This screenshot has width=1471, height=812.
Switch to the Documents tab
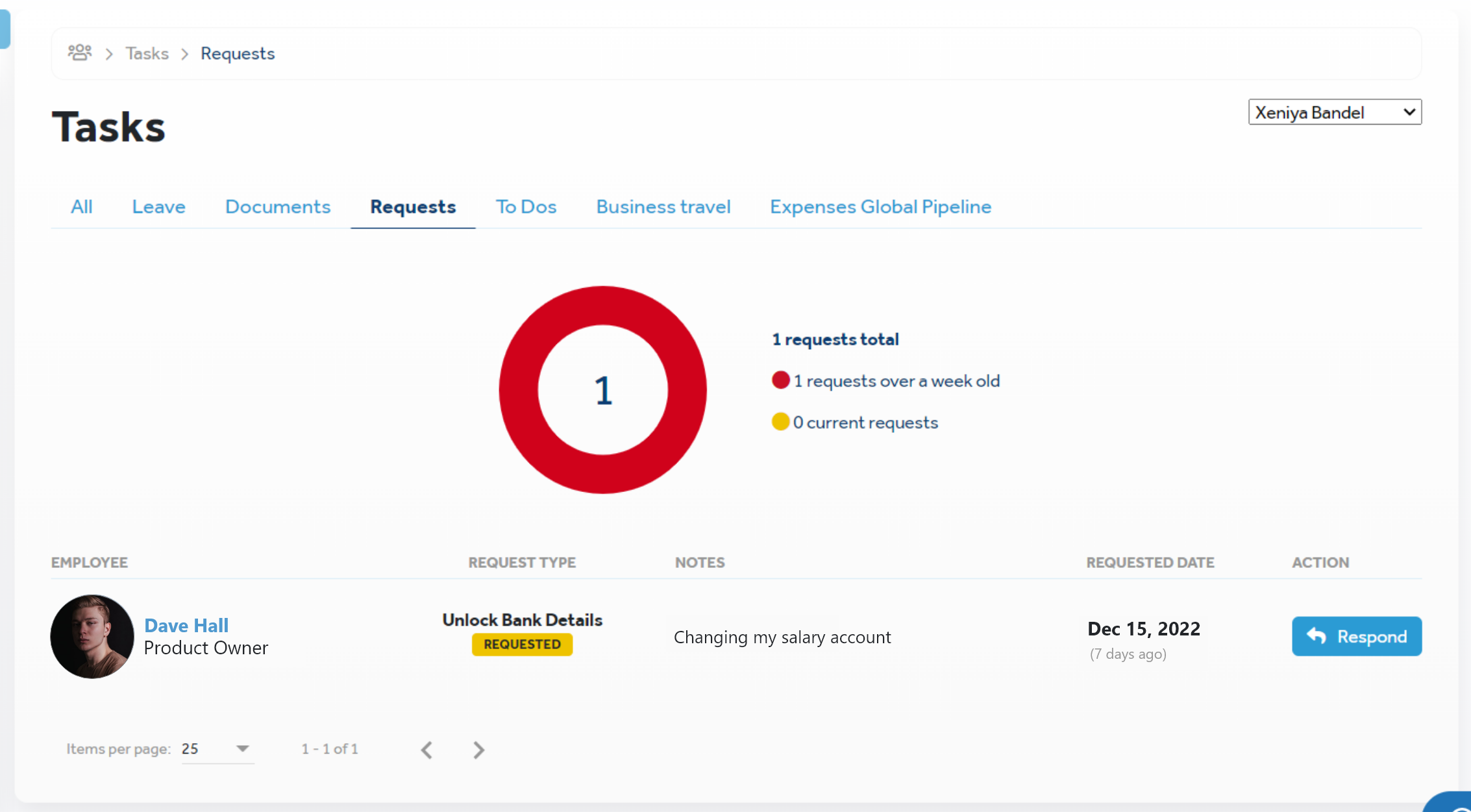point(278,207)
